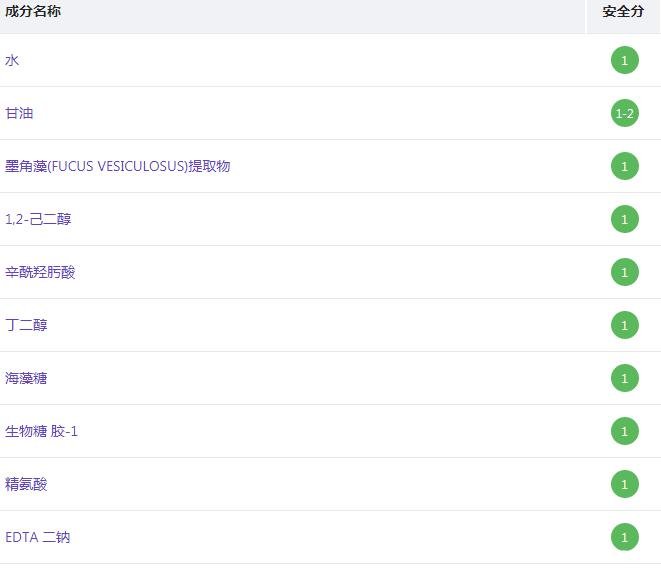Open the 辛酰羟肟酸 ingredient link
Screen dimensions: 661x568
coord(40,272)
